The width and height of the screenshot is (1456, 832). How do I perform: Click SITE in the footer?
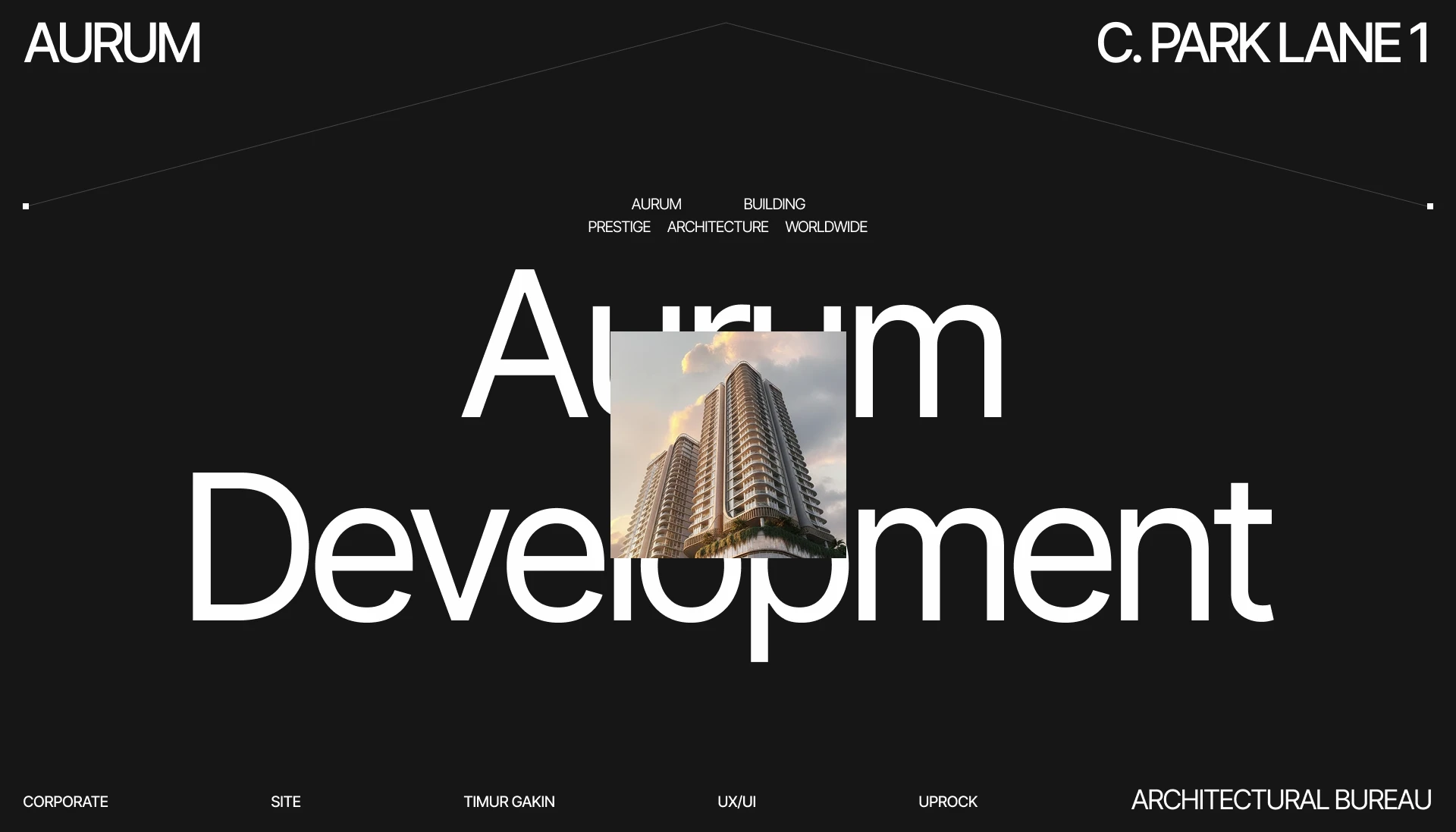point(286,802)
